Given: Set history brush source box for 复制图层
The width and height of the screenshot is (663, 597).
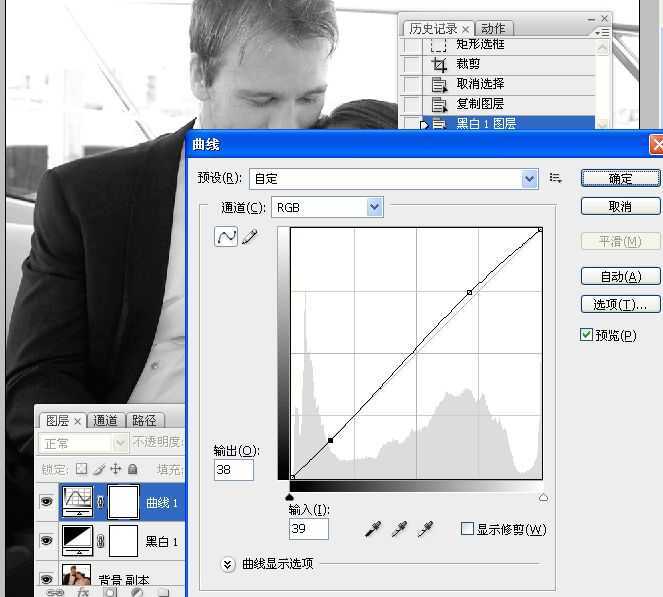Looking at the screenshot, I should tap(412, 104).
